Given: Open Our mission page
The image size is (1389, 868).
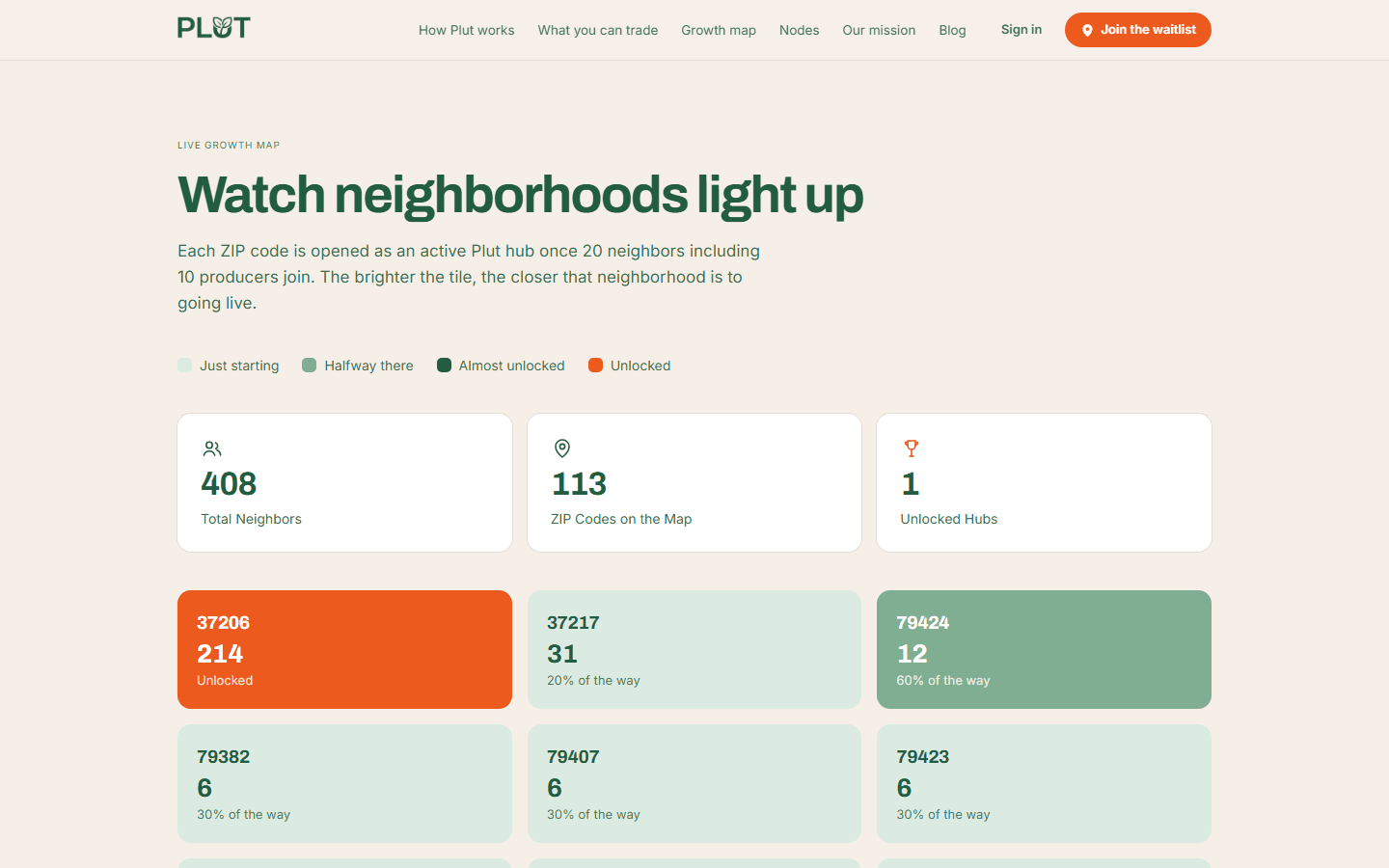Looking at the screenshot, I should [x=879, y=30].
